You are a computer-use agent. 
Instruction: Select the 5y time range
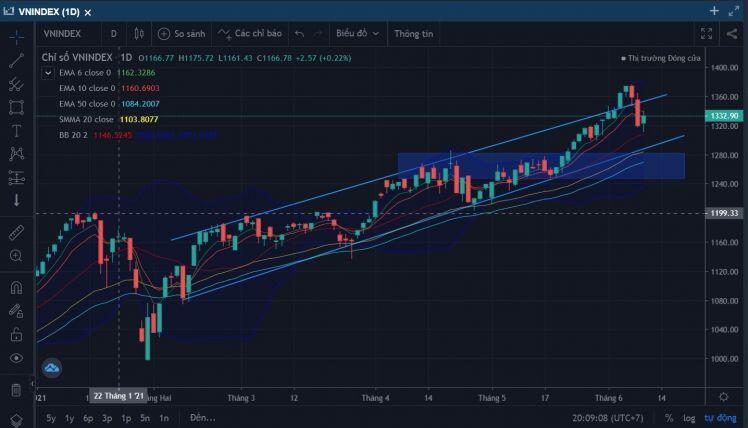click(51, 418)
